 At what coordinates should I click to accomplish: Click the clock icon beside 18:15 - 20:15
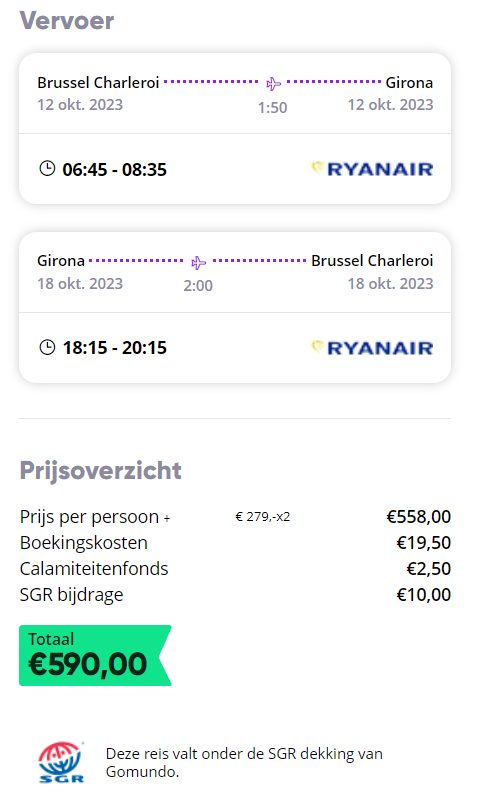[47, 347]
